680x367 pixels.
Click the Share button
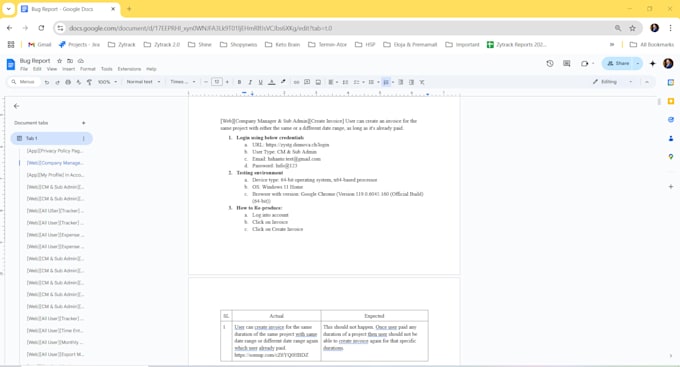click(618, 63)
